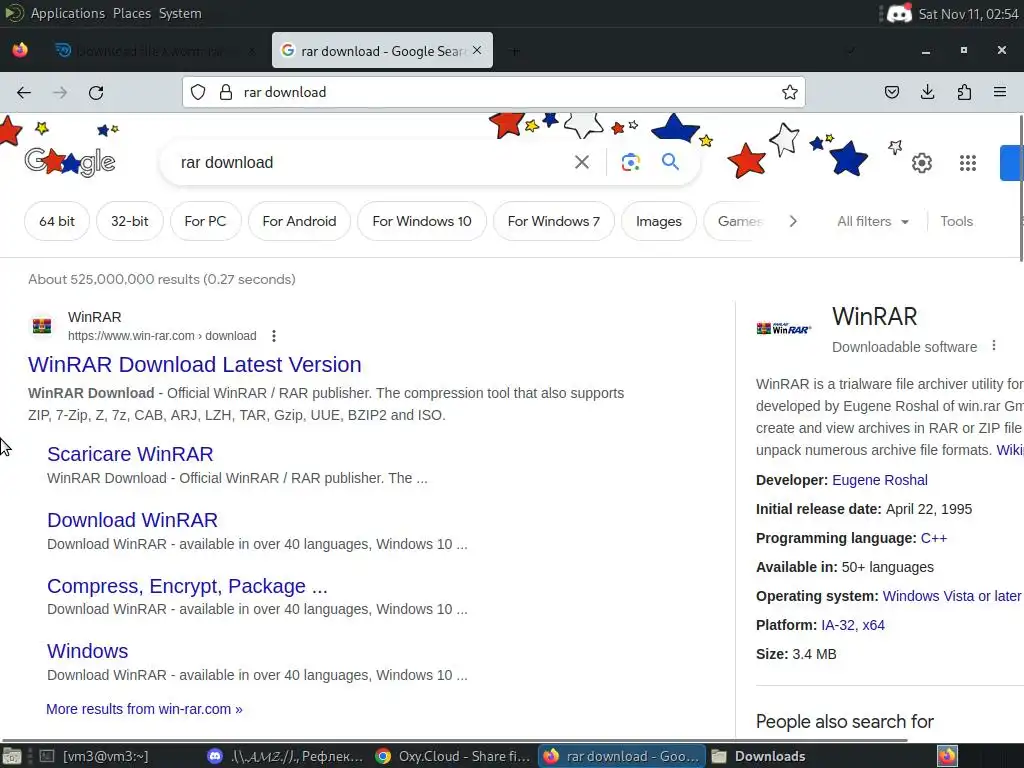Image resolution: width=1024 pixels, height=768 pixels.
Task: Open the Compress, Encrypt, Package sitelink
Action: (187, 586)
